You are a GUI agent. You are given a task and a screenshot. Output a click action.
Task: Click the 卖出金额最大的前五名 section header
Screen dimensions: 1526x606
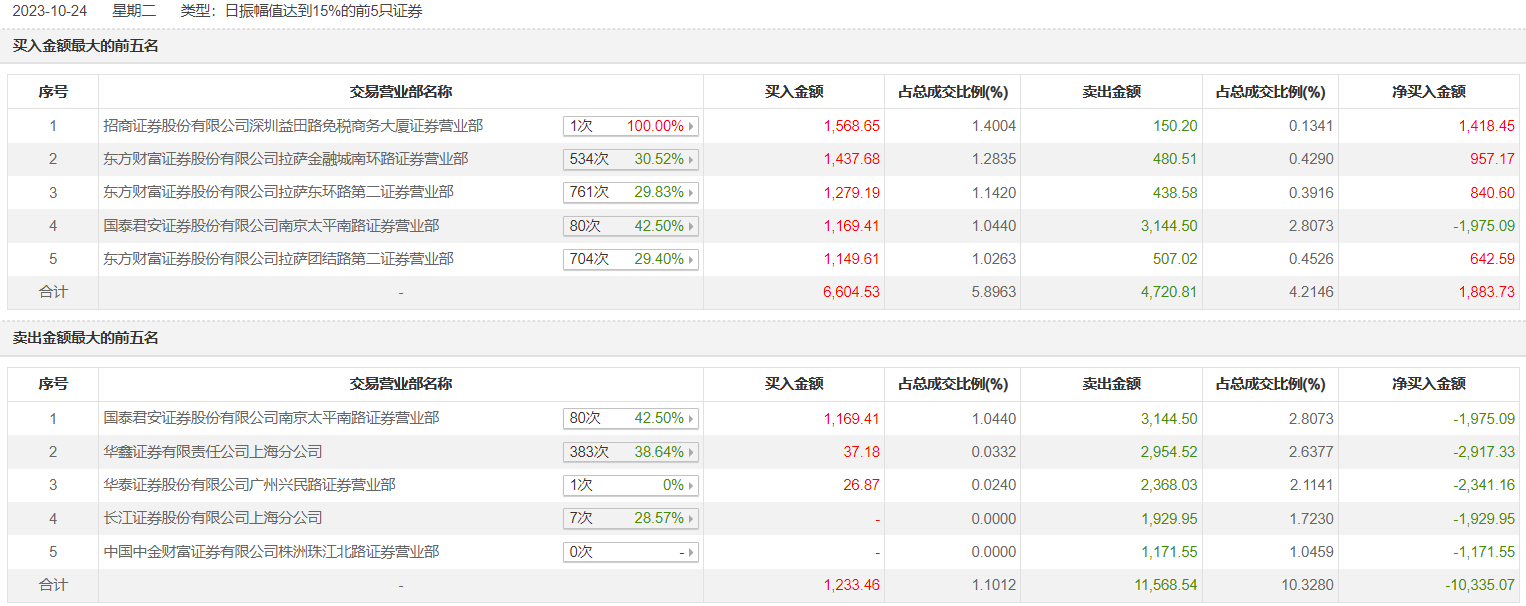pos(86,338)
